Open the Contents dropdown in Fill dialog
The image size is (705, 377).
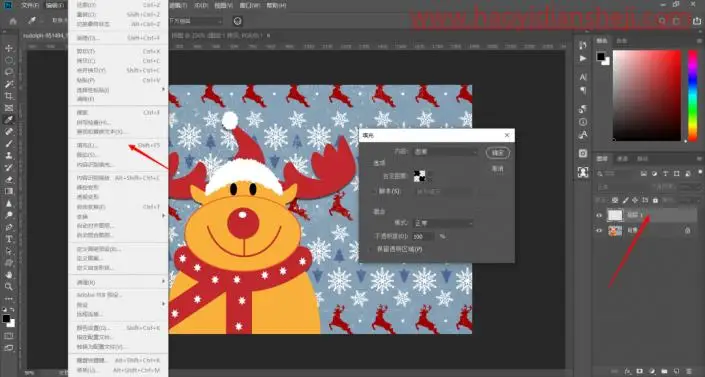coord(445,152)
